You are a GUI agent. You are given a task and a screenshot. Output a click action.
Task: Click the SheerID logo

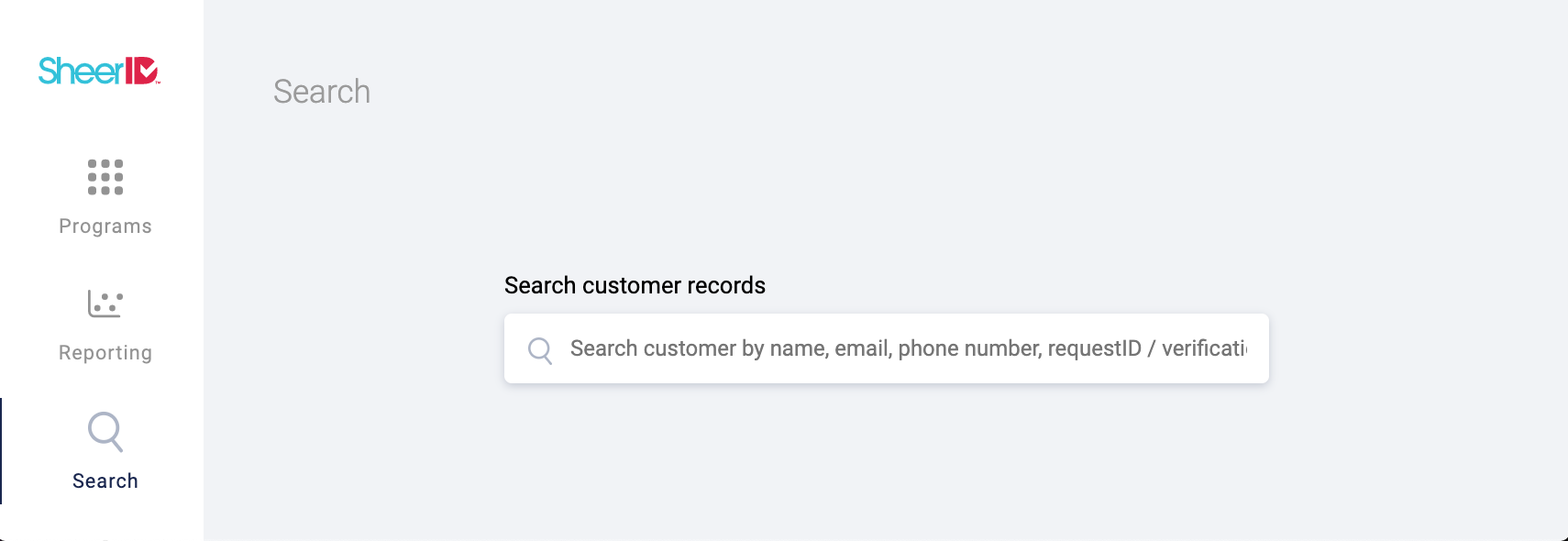pyautogui.click(x=99, y=71)
